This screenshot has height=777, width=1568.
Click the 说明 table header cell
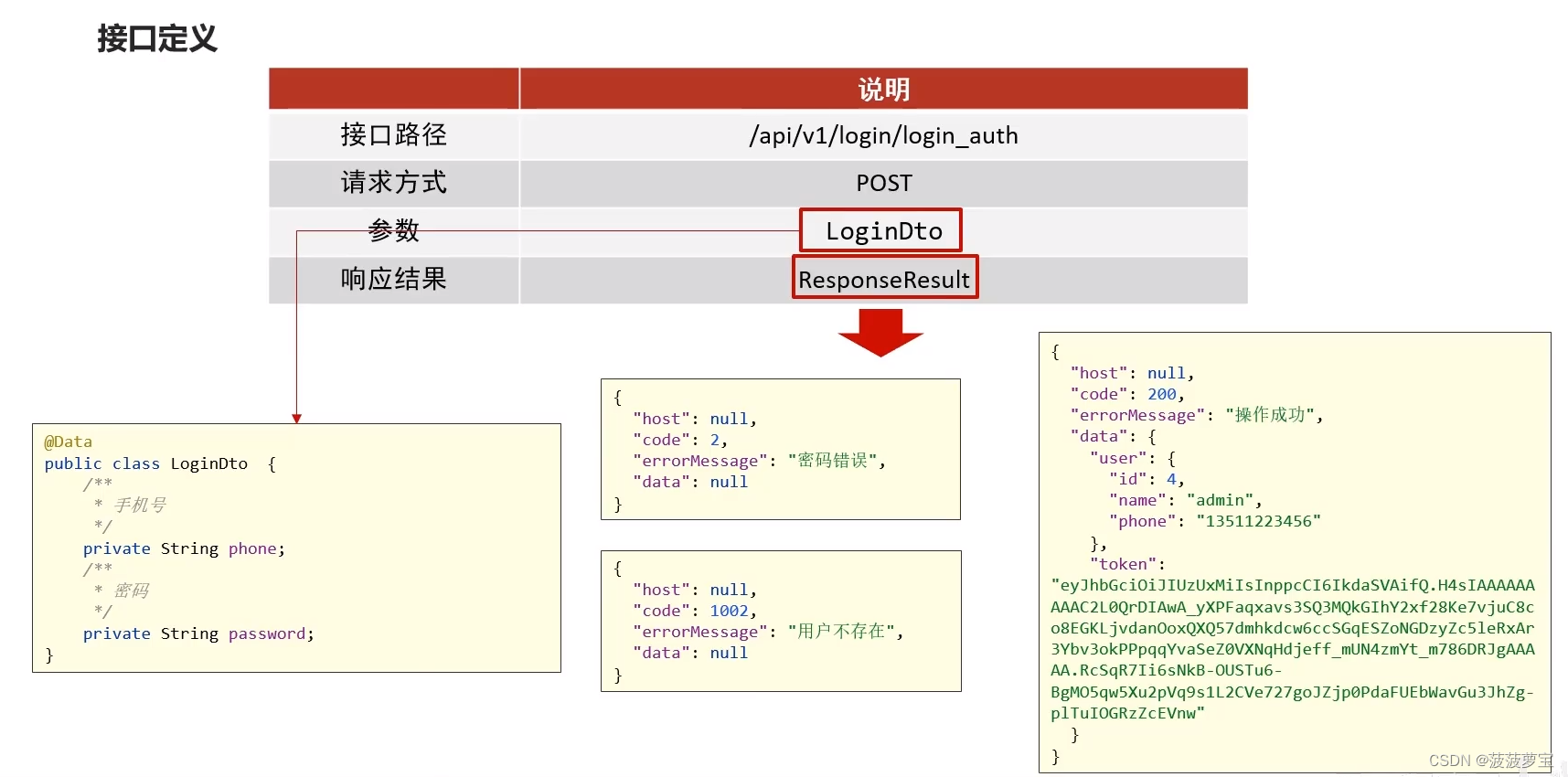tap(883, 89)
